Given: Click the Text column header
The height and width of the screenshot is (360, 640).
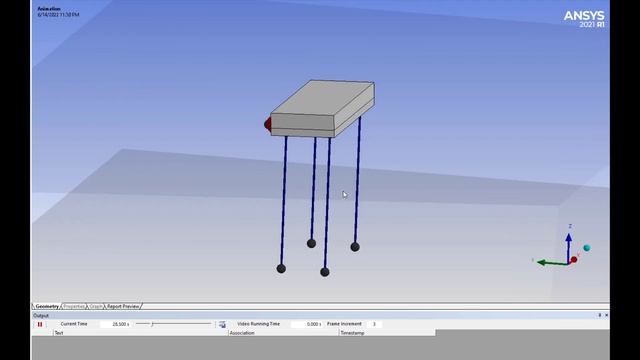Looking at the screenshot, I should [x=140, y=333].
